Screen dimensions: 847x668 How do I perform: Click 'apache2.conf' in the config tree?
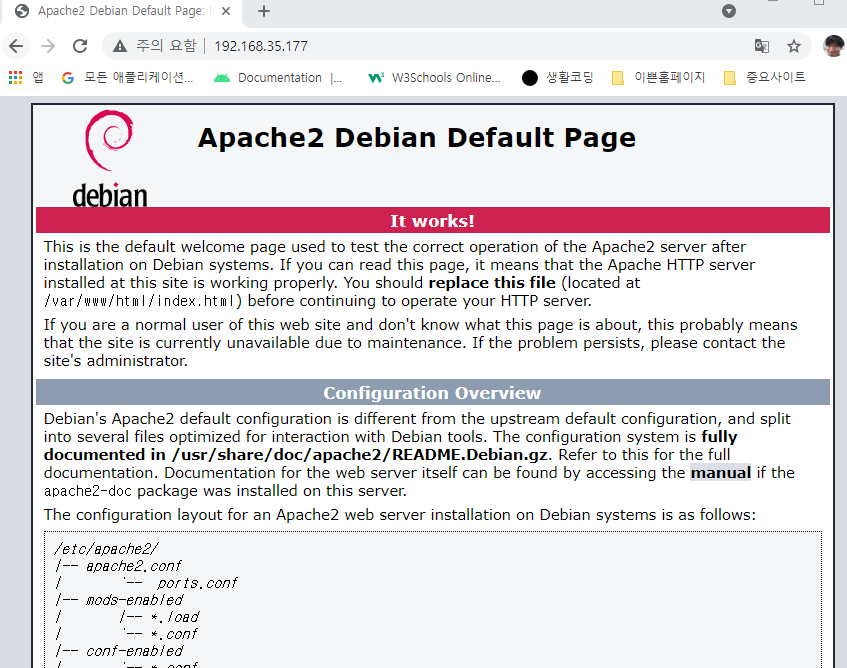click(x=133, y=566)
